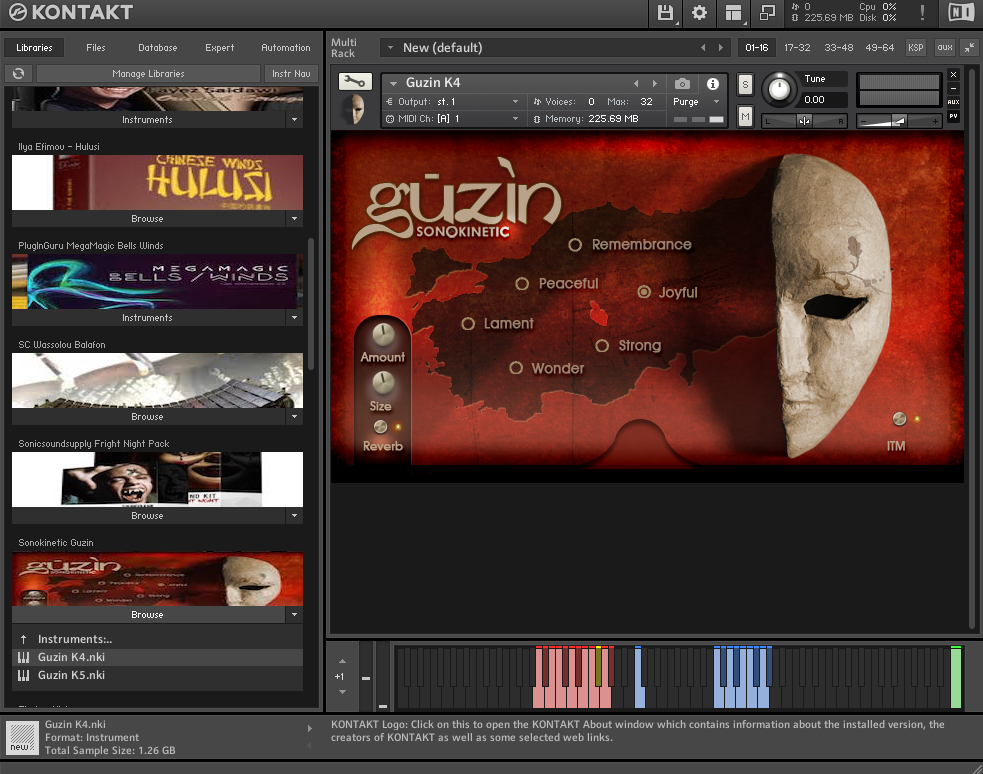Shift keyboard octave up arrow
Image resolution: width=983 pixels, height=774 pixels.
point(342,661)
